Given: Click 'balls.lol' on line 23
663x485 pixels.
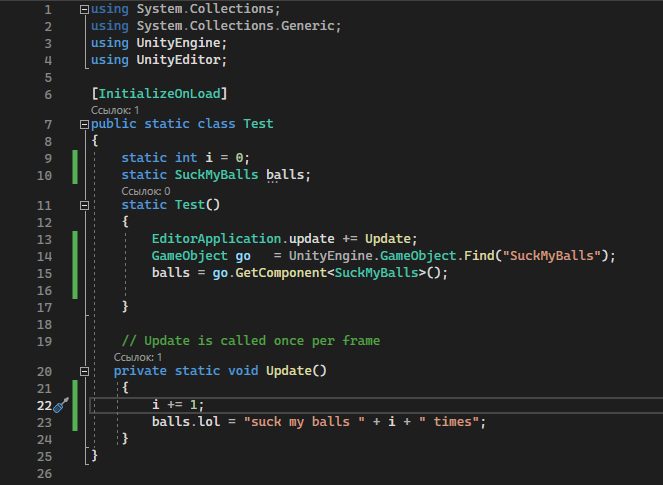Looking at the screenshot, I should [186, 422].
